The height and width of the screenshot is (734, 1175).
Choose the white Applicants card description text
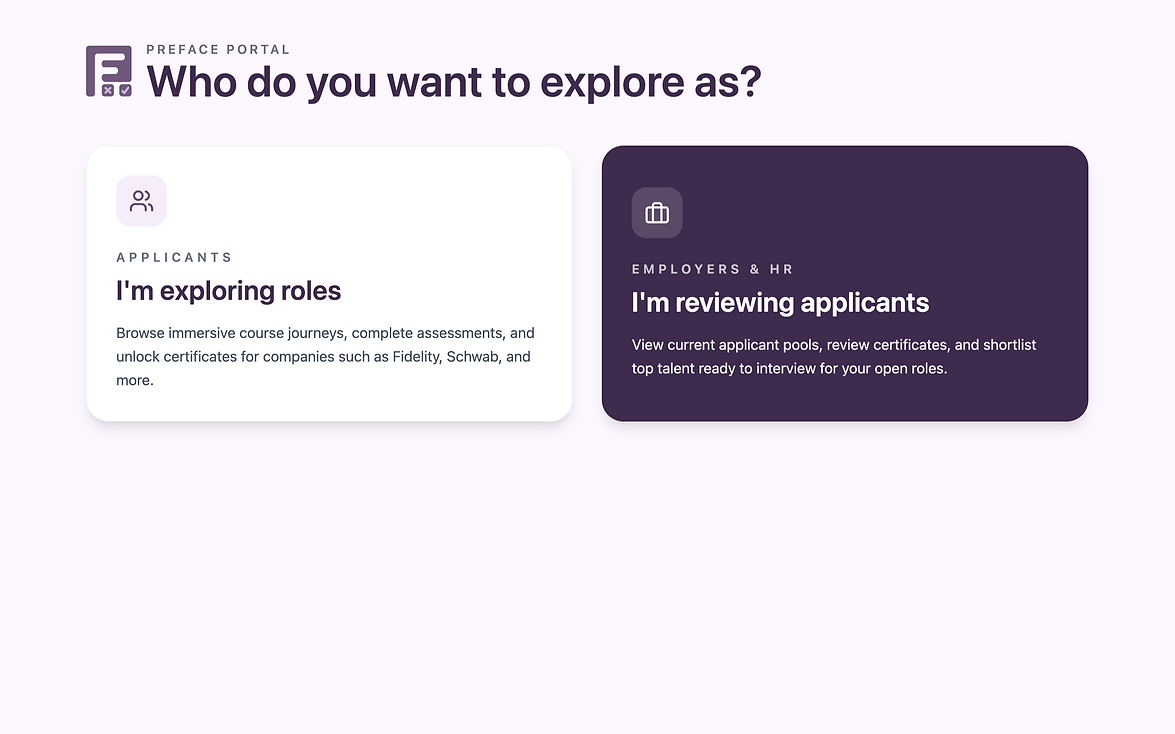pyautogui.click(x=326, y=356)
